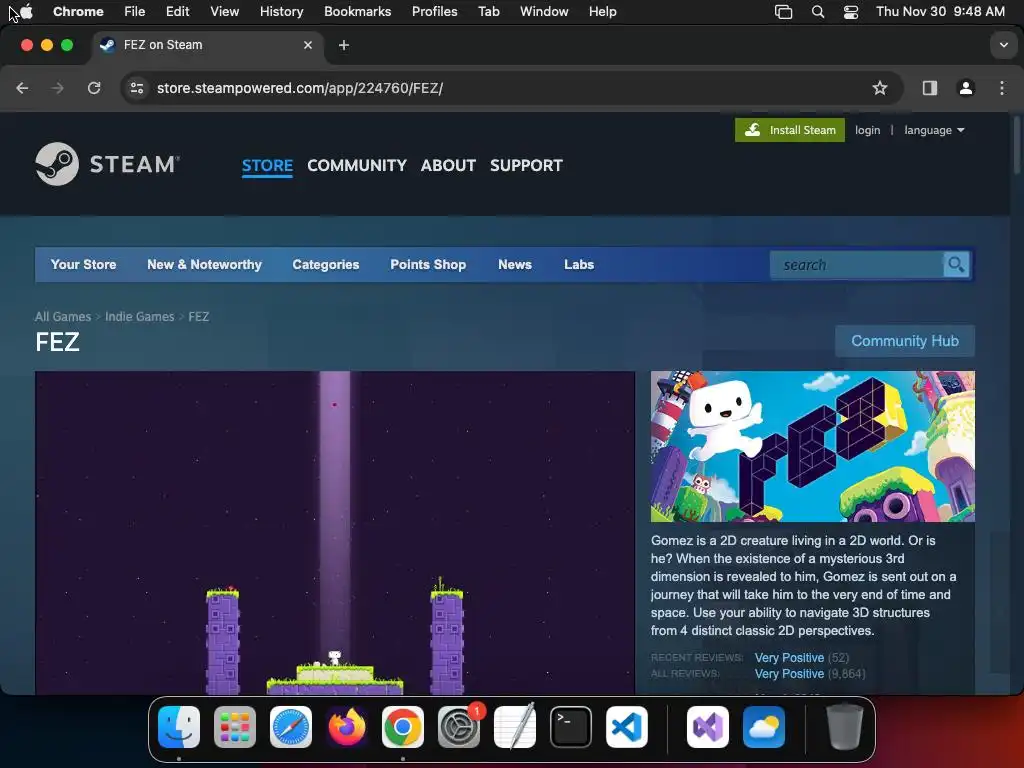Click the FEZ header artwork image
This screenshot has width=1024, height=768.
pos(812,446)
